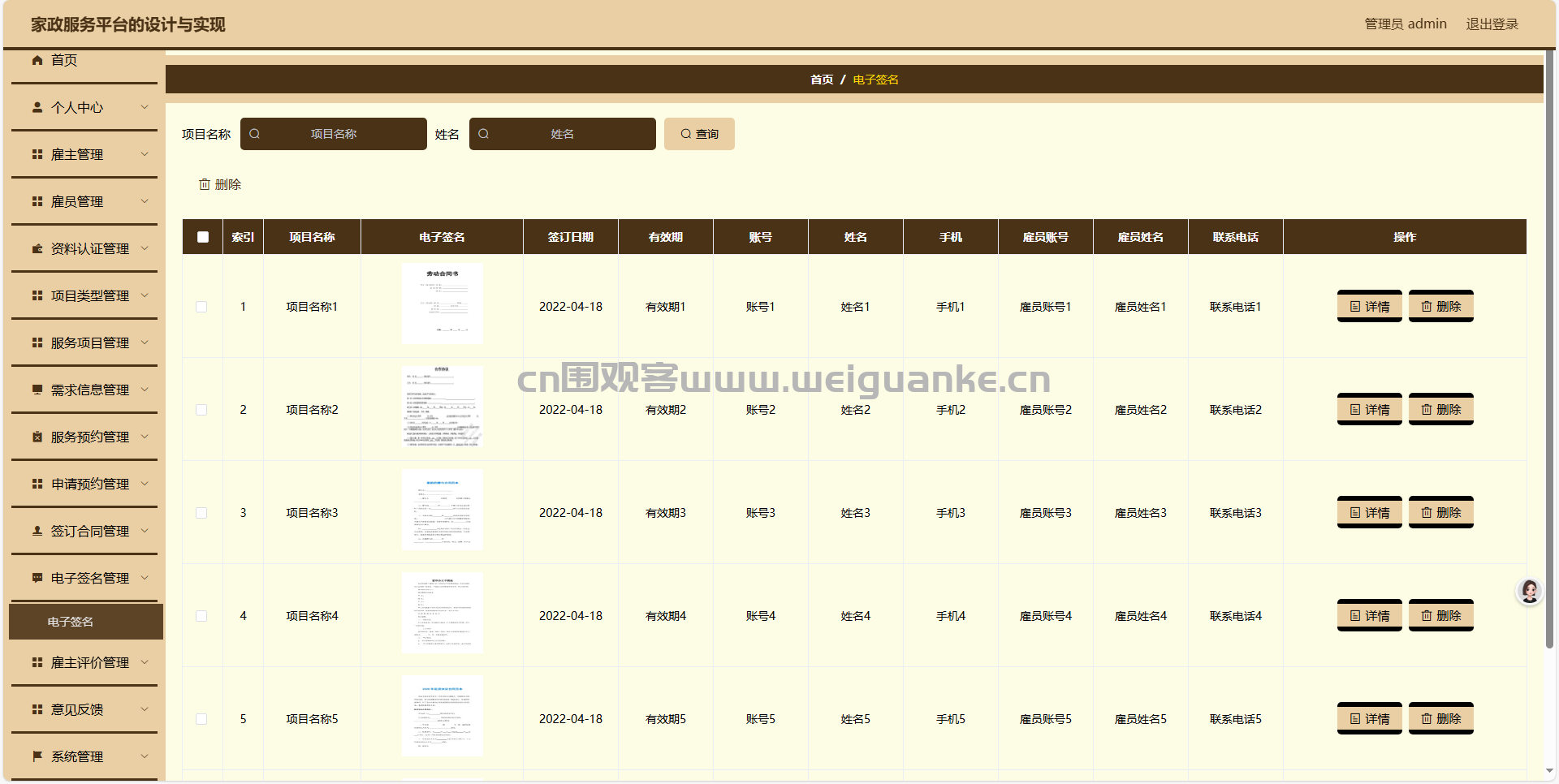Open 详情 for the 项目名称5 row
The image size is (1559, 784).
click(x=1370, y=719)
